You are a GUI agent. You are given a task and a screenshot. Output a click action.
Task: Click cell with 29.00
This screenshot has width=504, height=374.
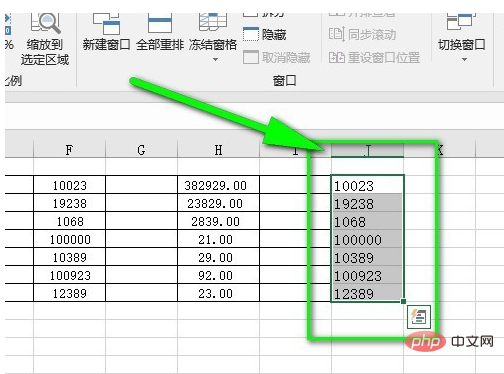tap(218, 257)
